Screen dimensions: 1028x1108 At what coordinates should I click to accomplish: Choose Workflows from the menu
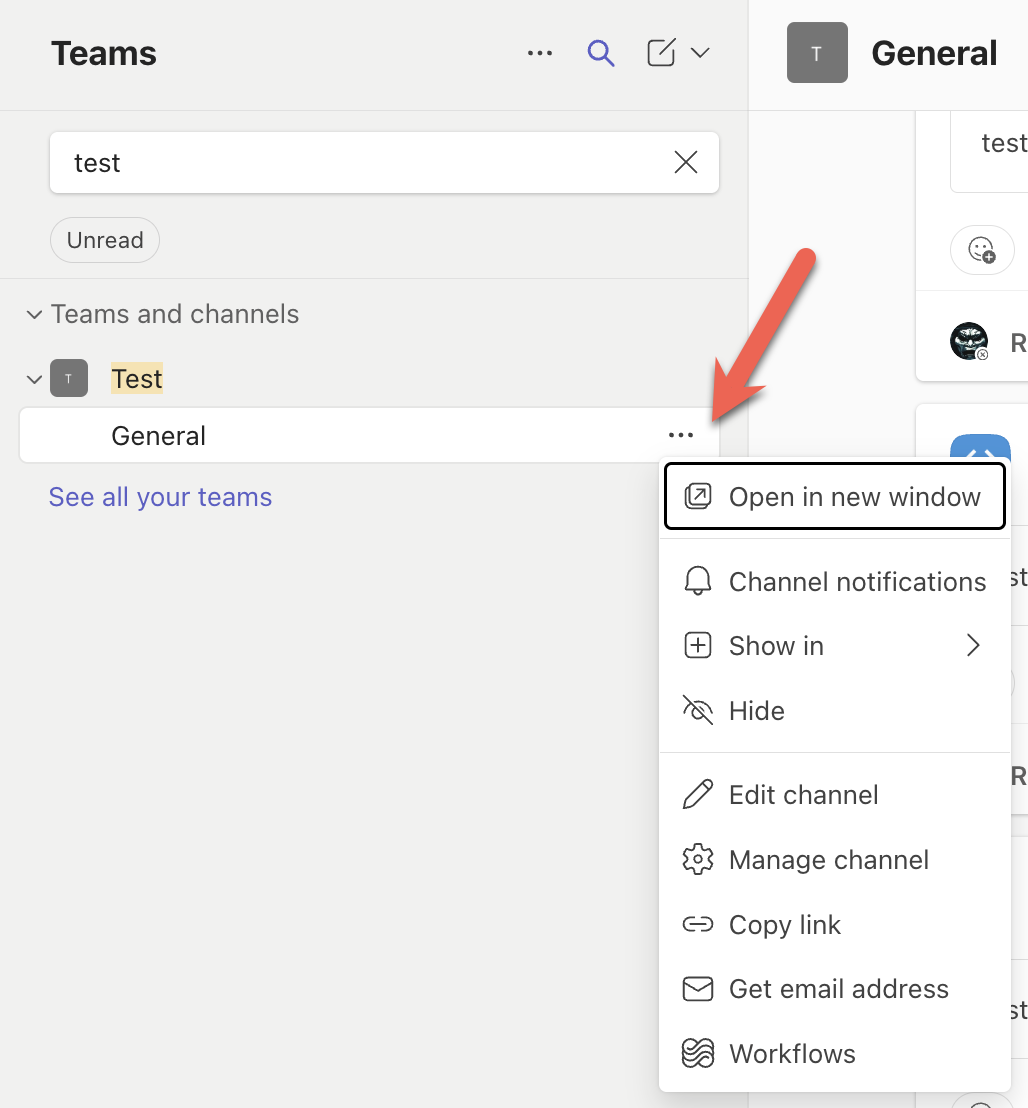(834, 1054)
